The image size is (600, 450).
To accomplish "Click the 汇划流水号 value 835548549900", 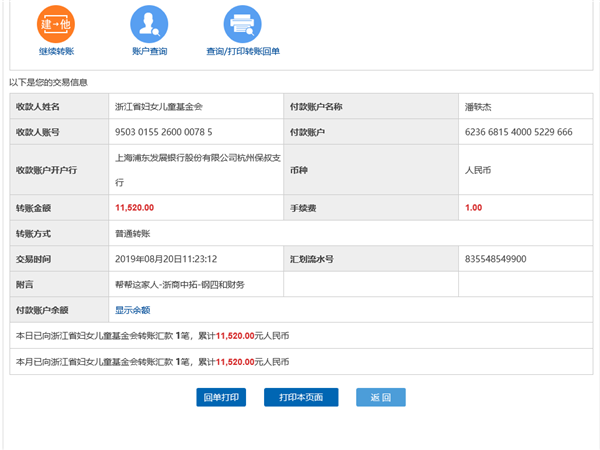I will (496, 259).
